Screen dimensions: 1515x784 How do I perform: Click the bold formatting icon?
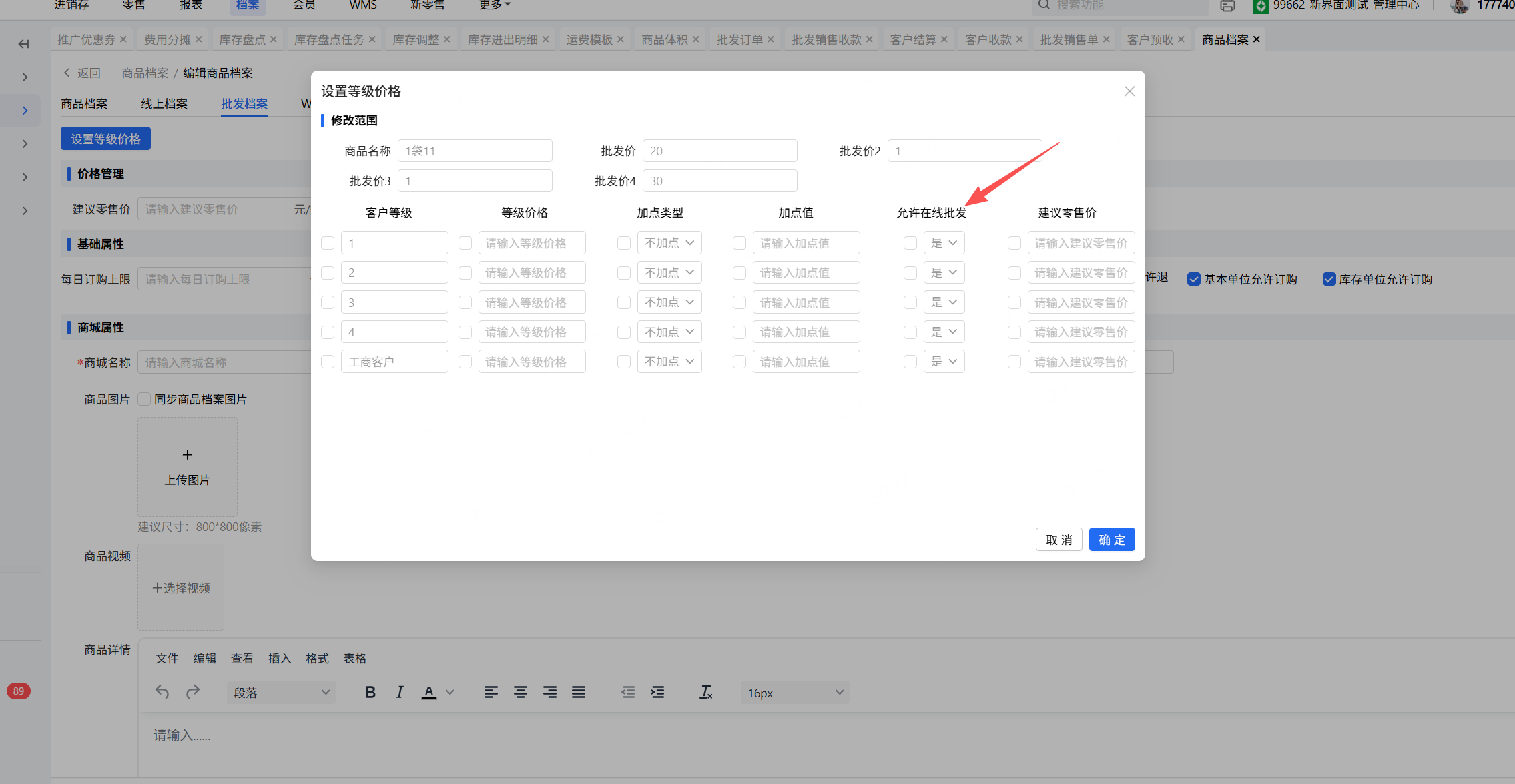coord(370,693)
